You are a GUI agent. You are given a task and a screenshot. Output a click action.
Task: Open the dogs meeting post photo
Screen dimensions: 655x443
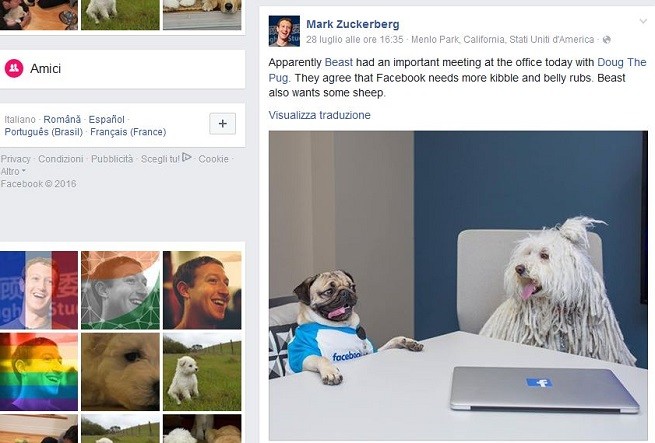(x=458, y=285)
